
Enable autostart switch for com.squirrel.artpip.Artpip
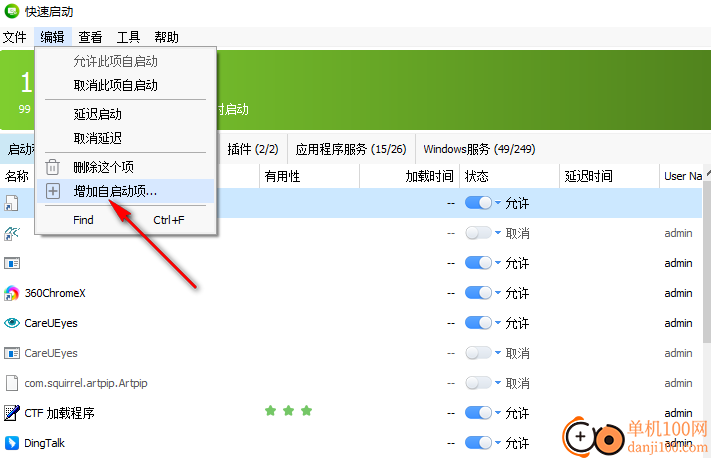tap(478, 383)
